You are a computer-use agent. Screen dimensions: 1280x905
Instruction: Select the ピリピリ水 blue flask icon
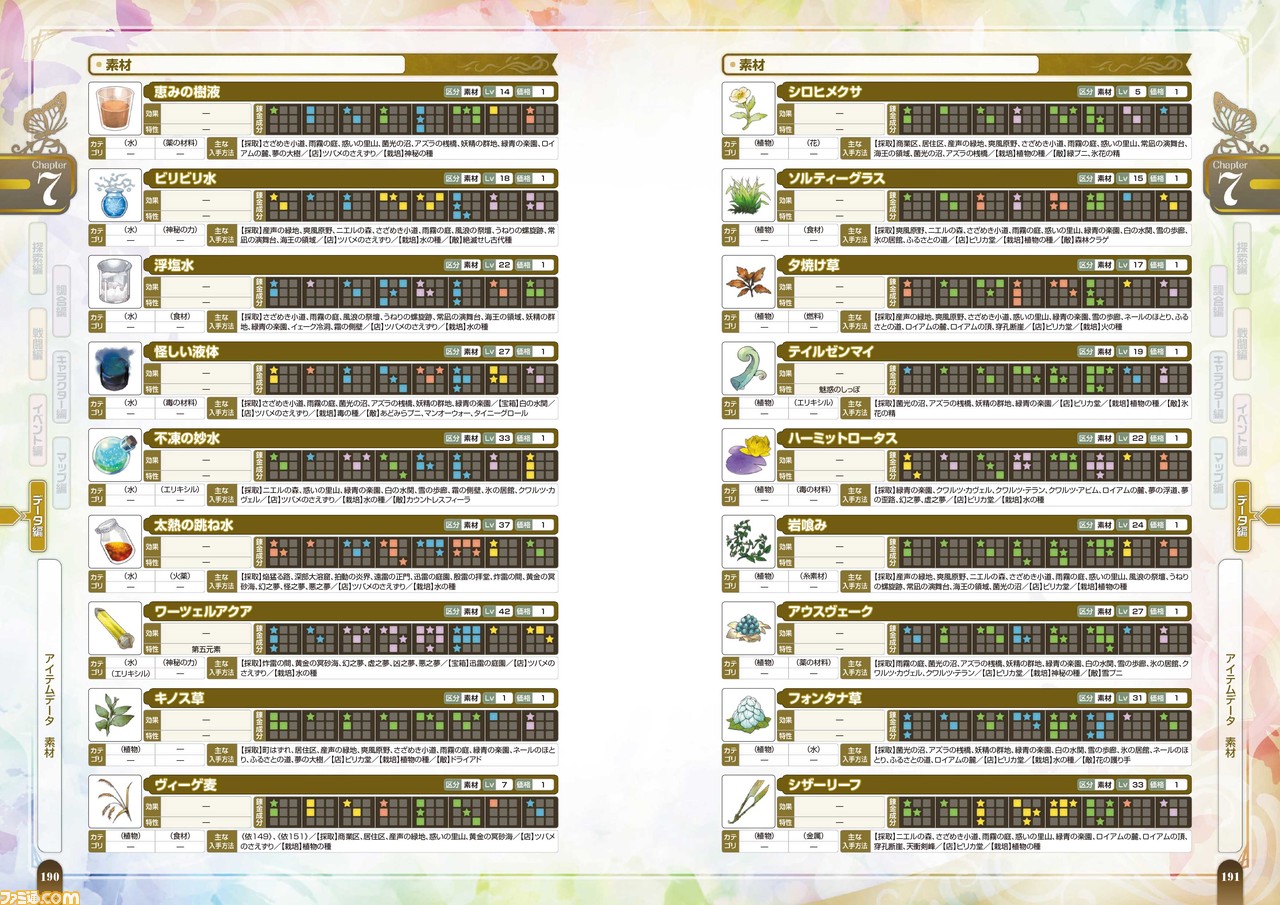tap(115, 195)
